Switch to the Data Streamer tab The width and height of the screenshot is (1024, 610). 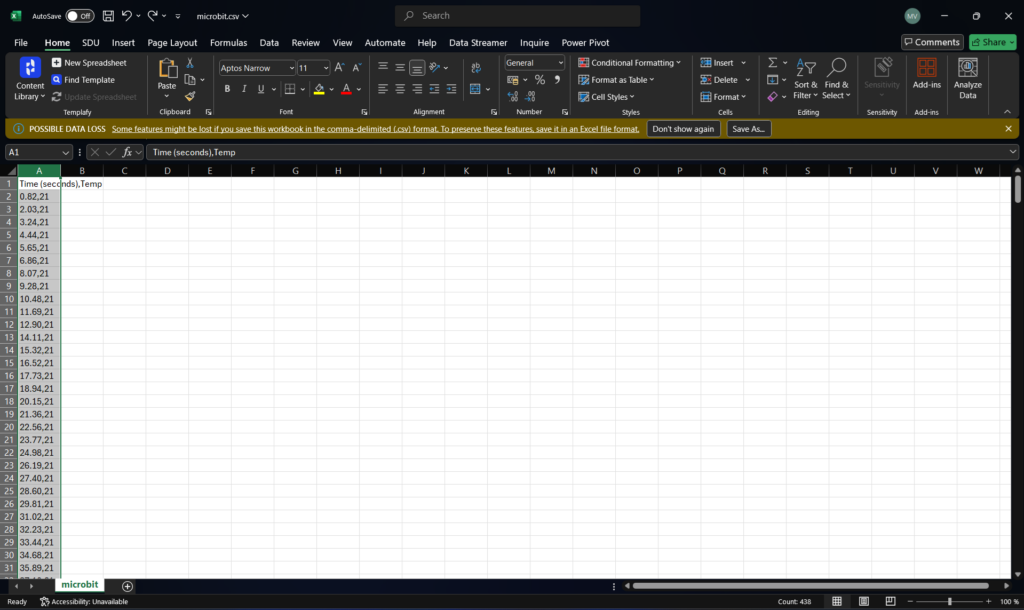(478, 42)
